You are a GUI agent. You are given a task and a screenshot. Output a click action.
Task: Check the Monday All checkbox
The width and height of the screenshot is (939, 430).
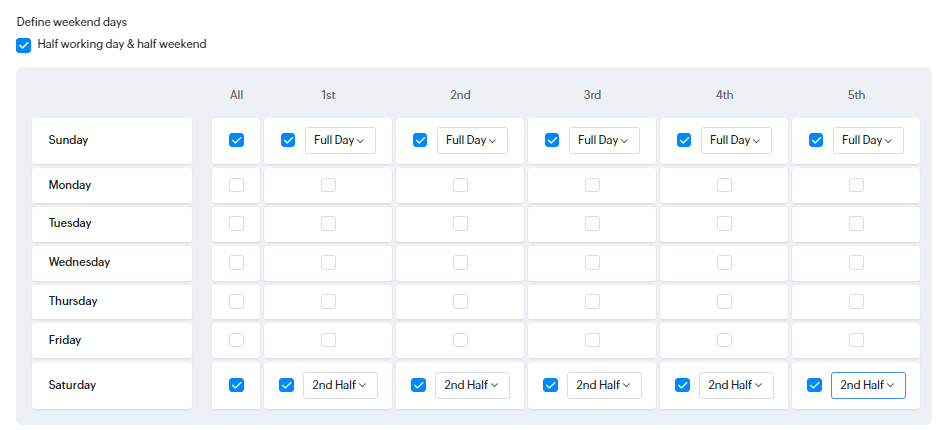pos(237,185)
